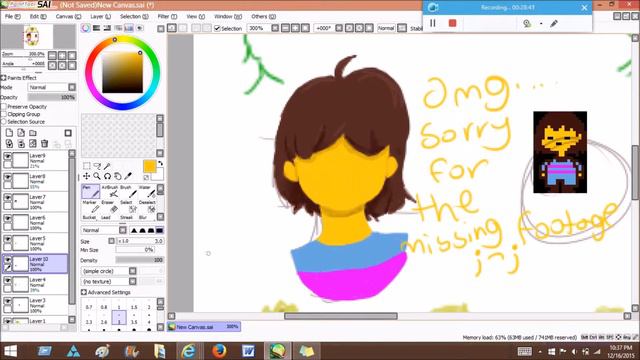Select the Brush tool
The image size is (640, 360).
tap(128, 191)
